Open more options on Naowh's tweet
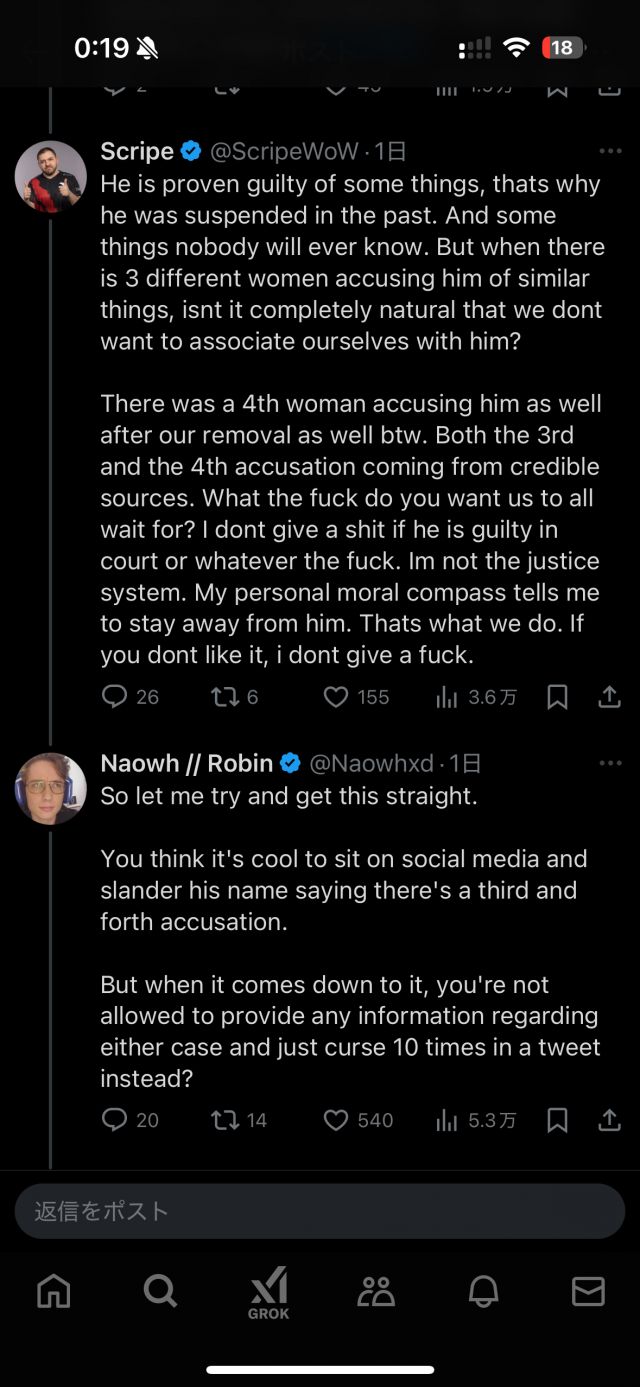Image resolution: width=640 pixels, height=1387 pixels. click(609, 764)
